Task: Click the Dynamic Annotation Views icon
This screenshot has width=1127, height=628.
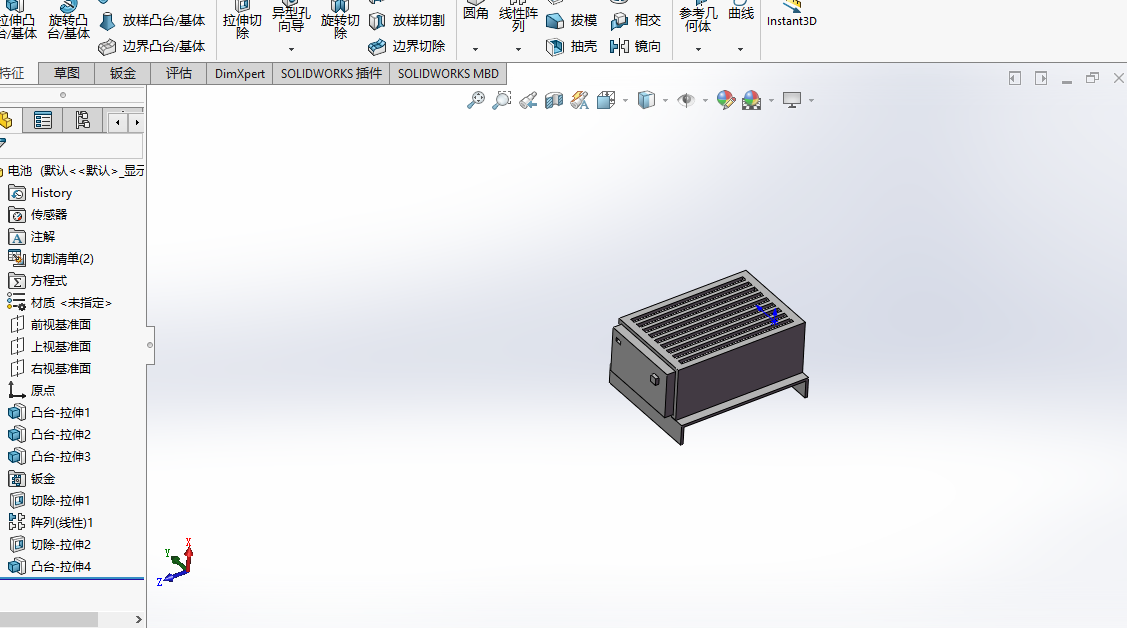Action: click(x=579, y=100)
